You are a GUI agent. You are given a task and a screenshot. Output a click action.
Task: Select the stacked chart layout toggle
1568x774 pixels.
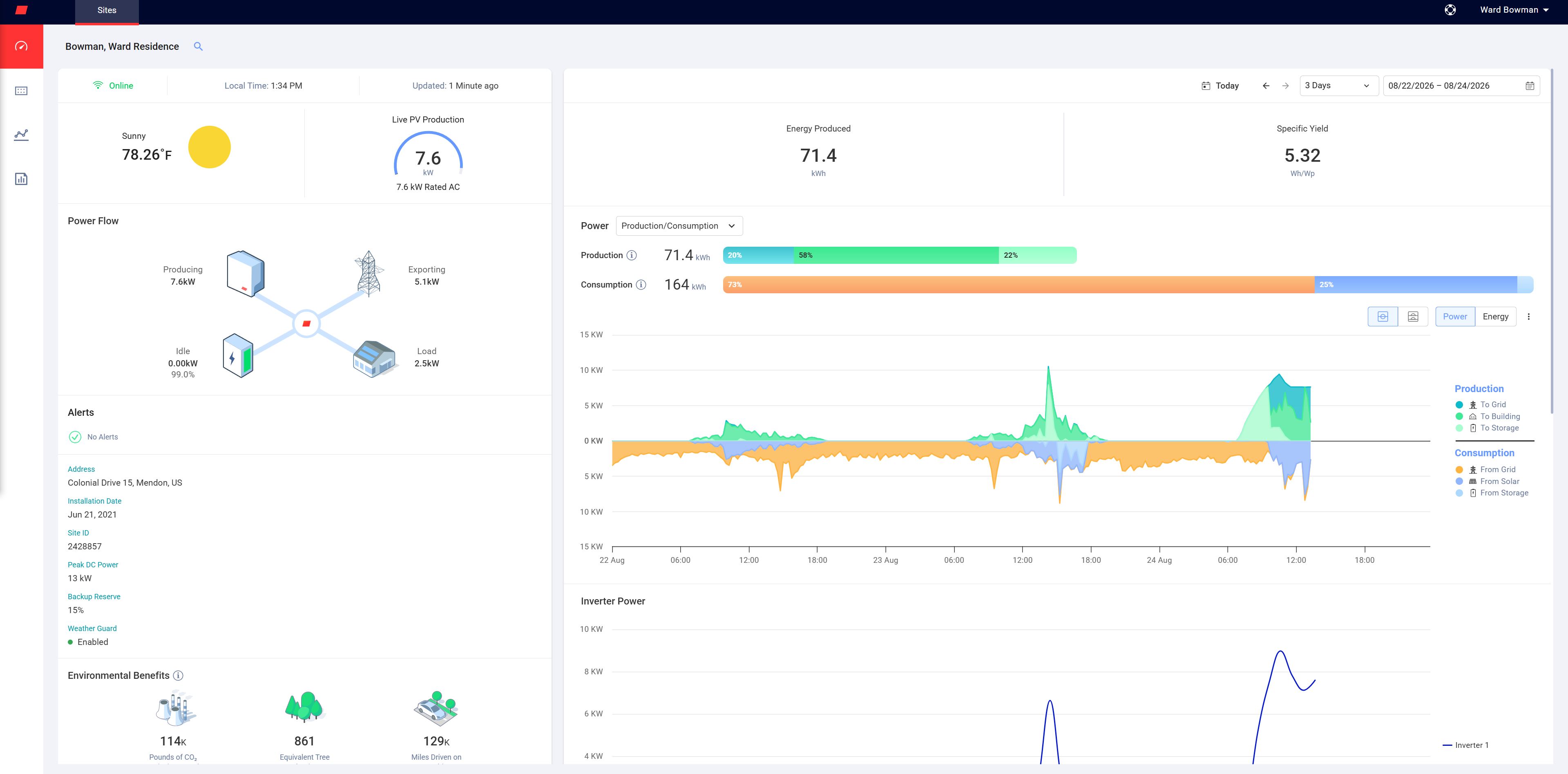1413,317
